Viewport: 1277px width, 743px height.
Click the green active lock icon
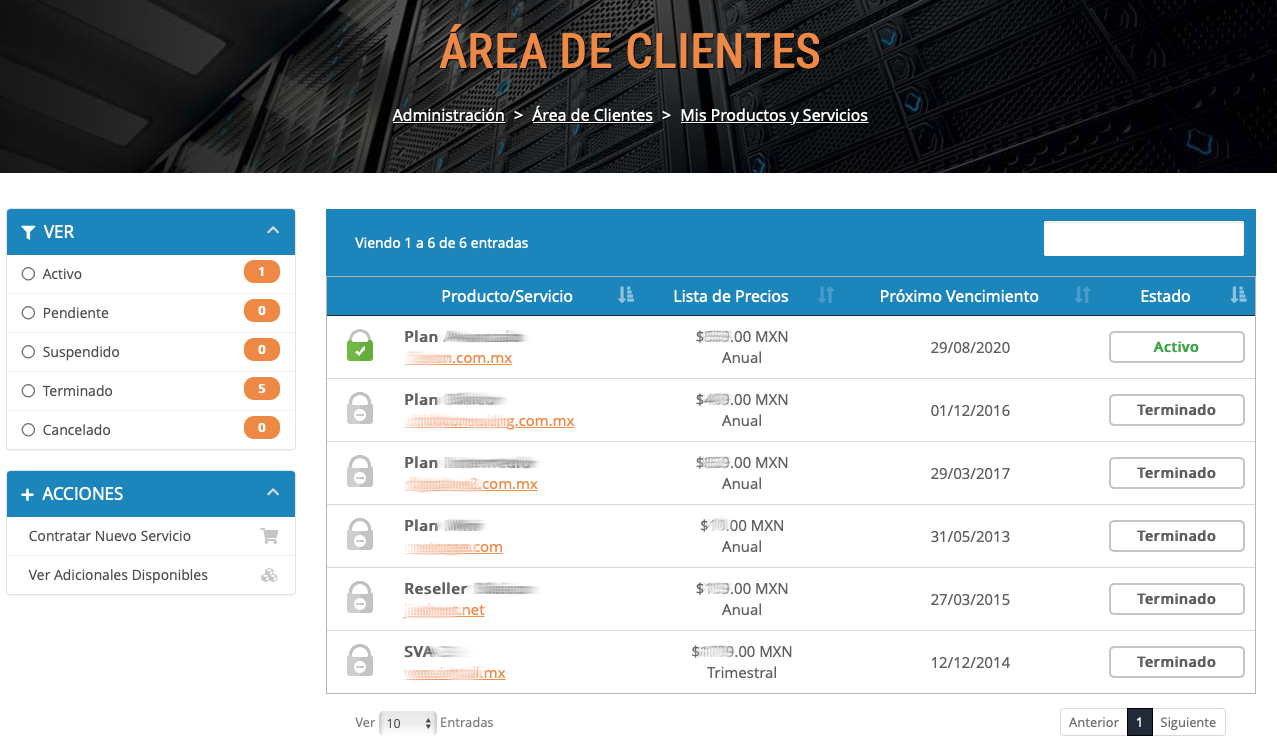360,346
